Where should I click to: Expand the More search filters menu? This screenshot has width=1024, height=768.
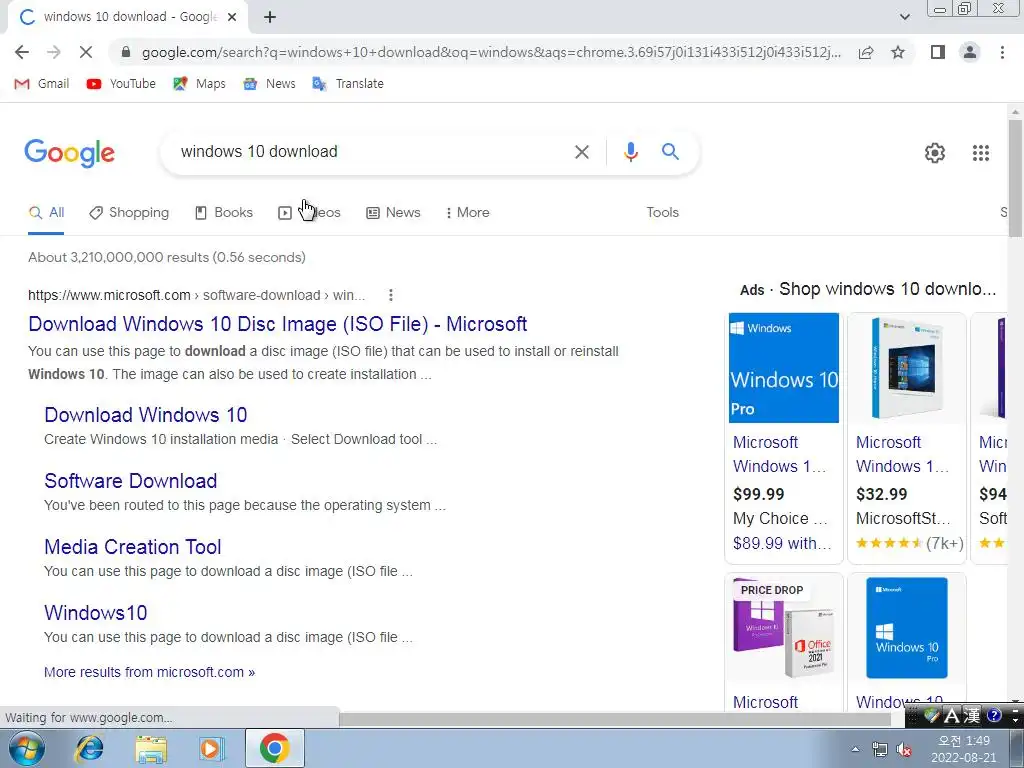[x=468, y=212]
